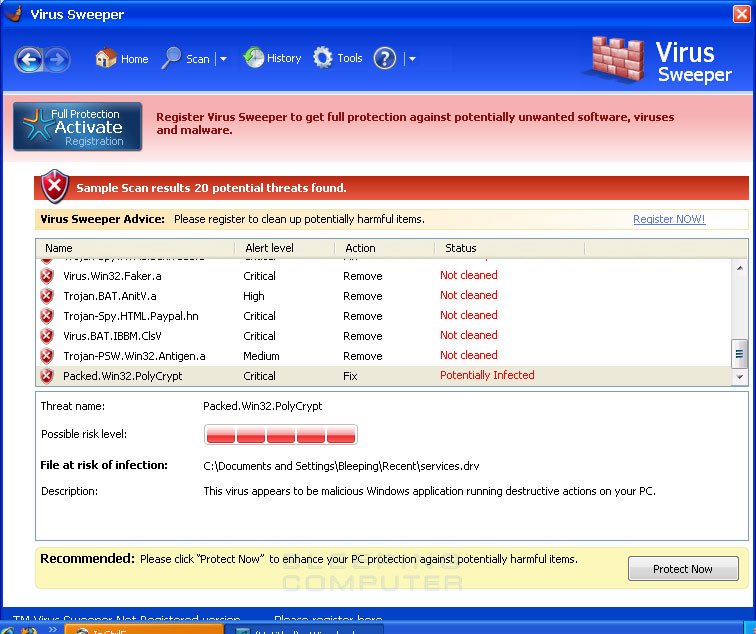Click the threat icon next to Packed.Win32.PolyCrypt

coord(47,376)
